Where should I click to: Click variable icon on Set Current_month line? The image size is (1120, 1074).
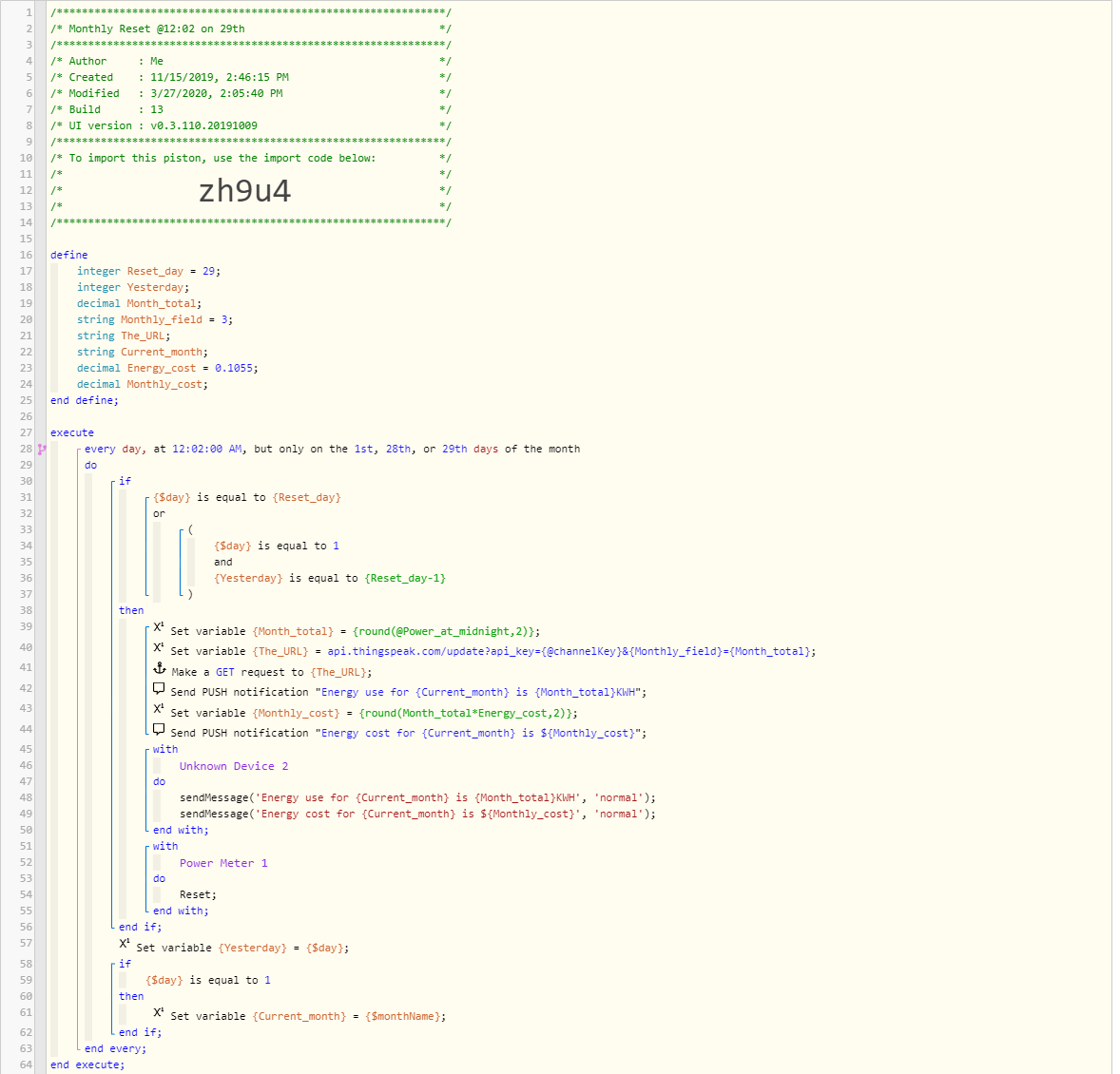(x=159, y=1012)
